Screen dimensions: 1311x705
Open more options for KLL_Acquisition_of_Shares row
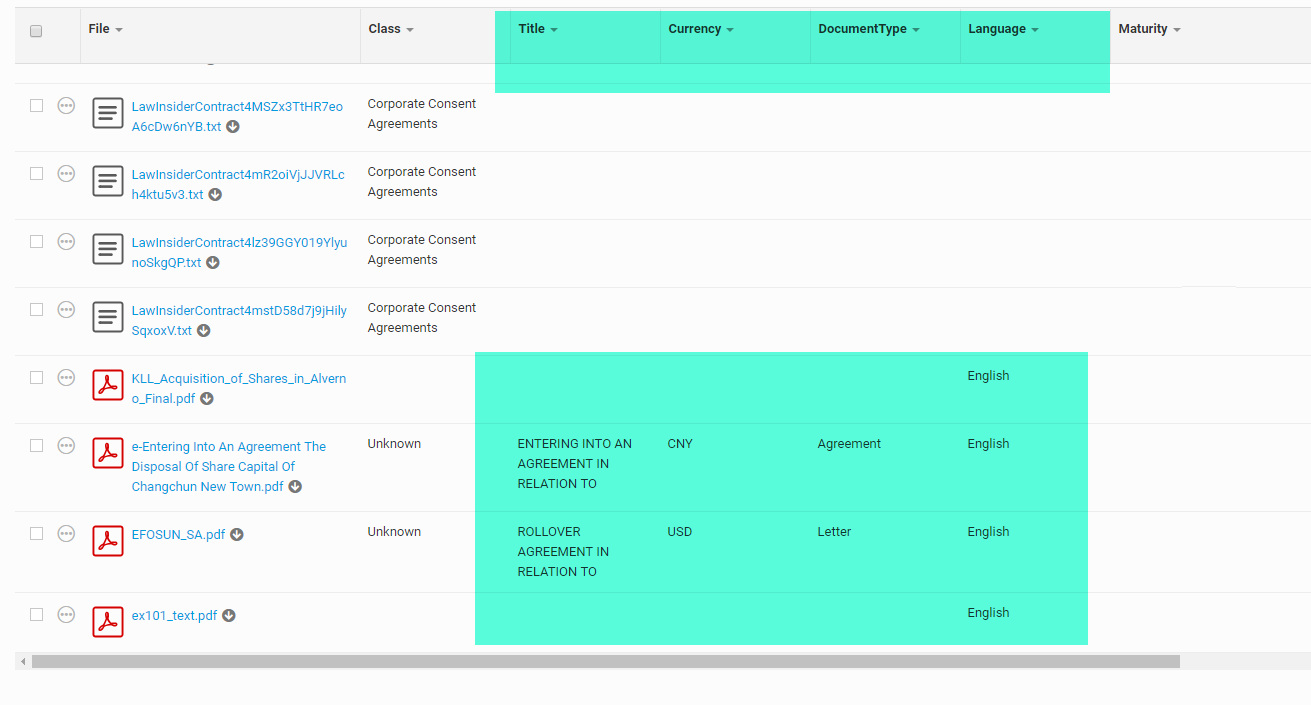pyautogui.click(x=66, y=378)
